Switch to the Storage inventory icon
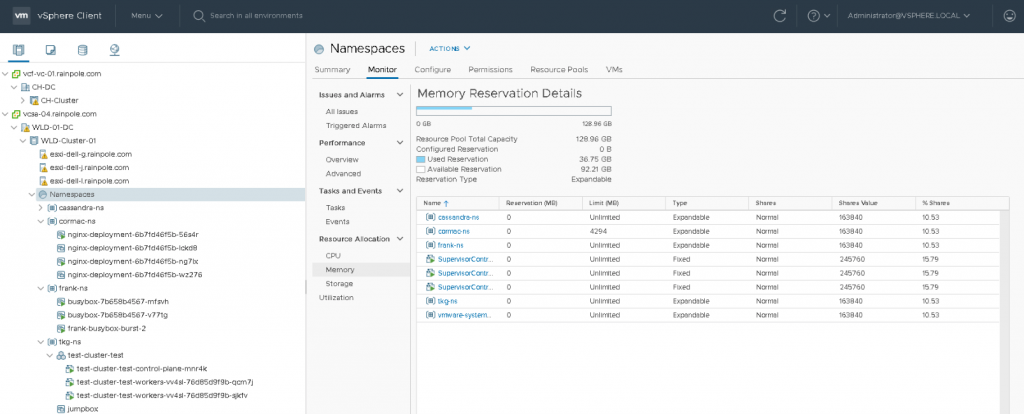 82,49
